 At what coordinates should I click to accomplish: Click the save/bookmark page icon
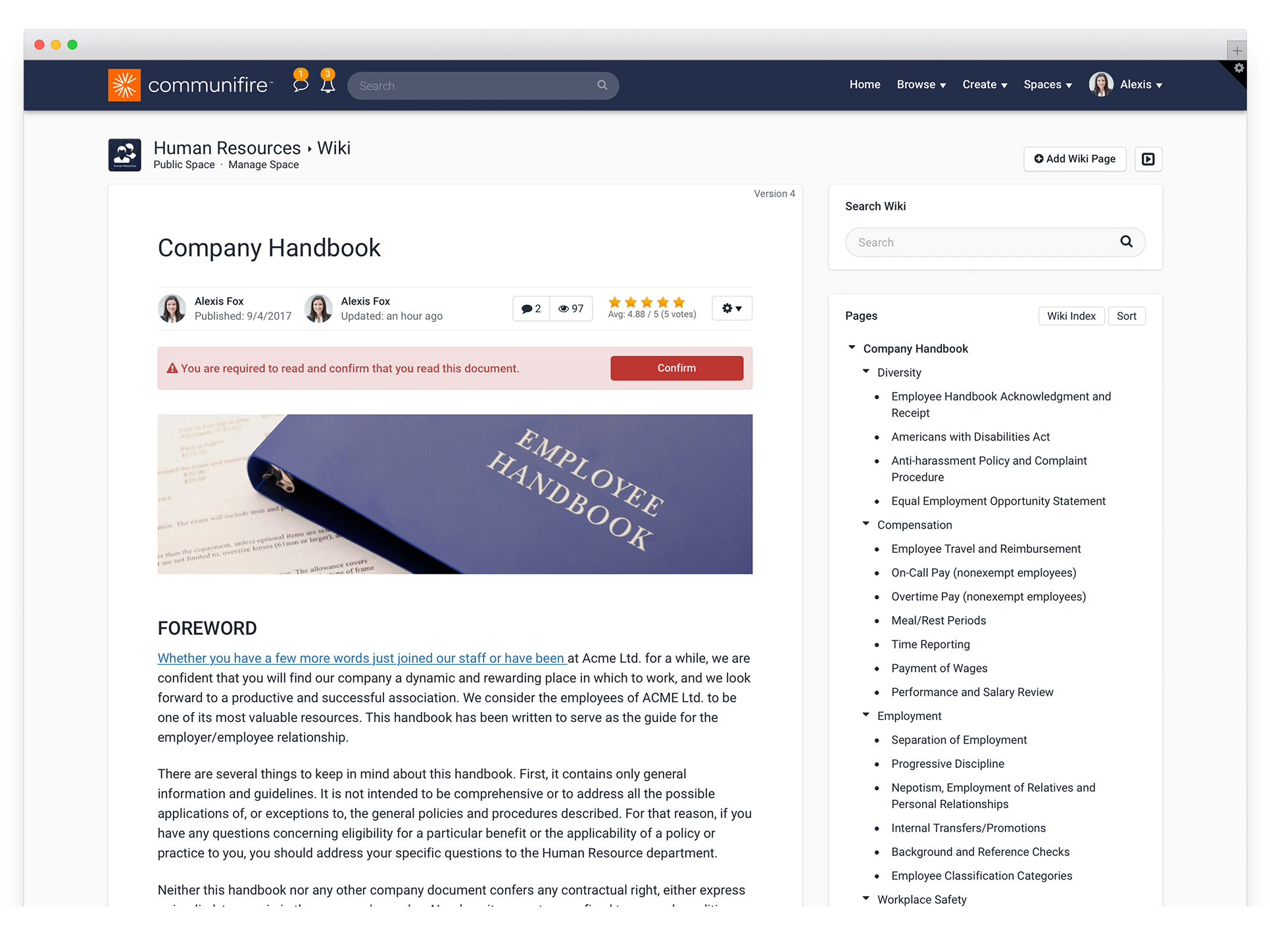(x=1149, y=158)
